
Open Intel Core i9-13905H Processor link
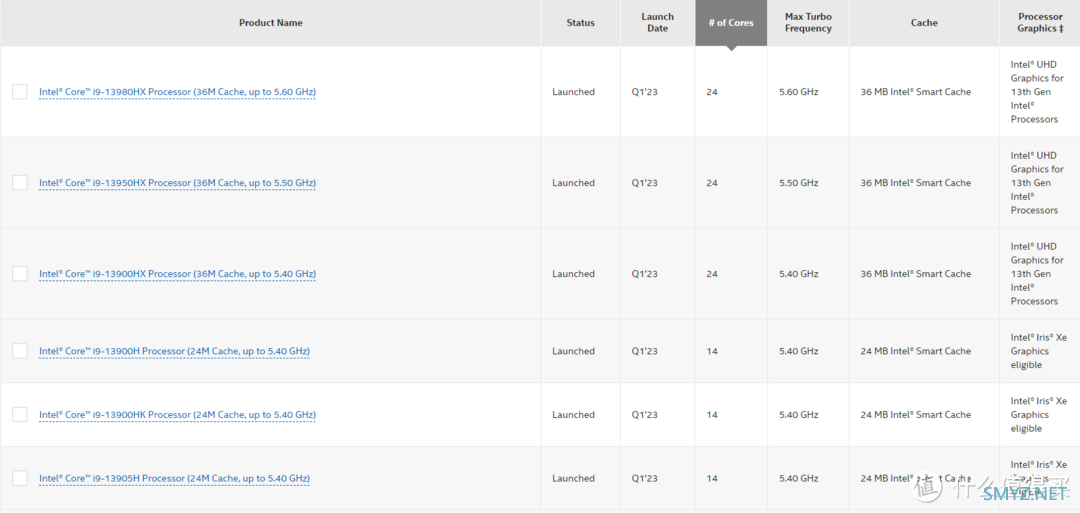click(174, 478)
